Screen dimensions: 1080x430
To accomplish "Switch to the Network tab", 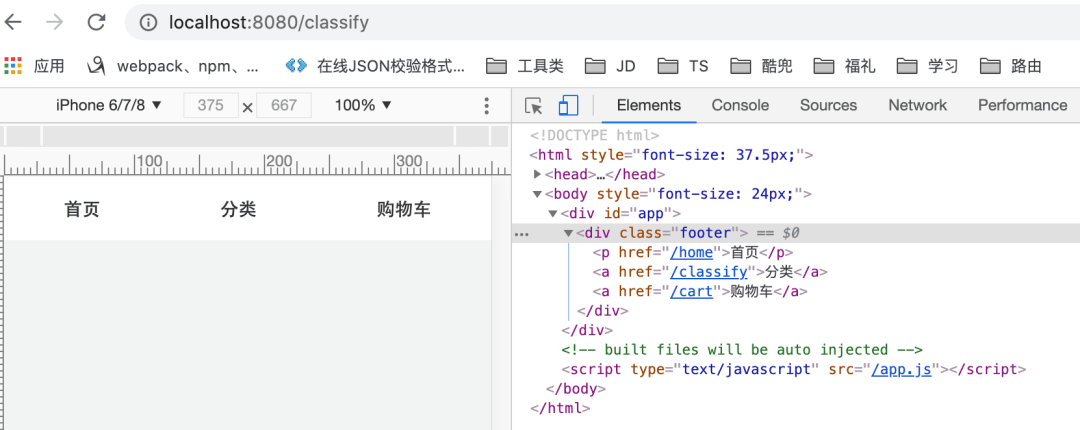I will click(x=917, y=105).
